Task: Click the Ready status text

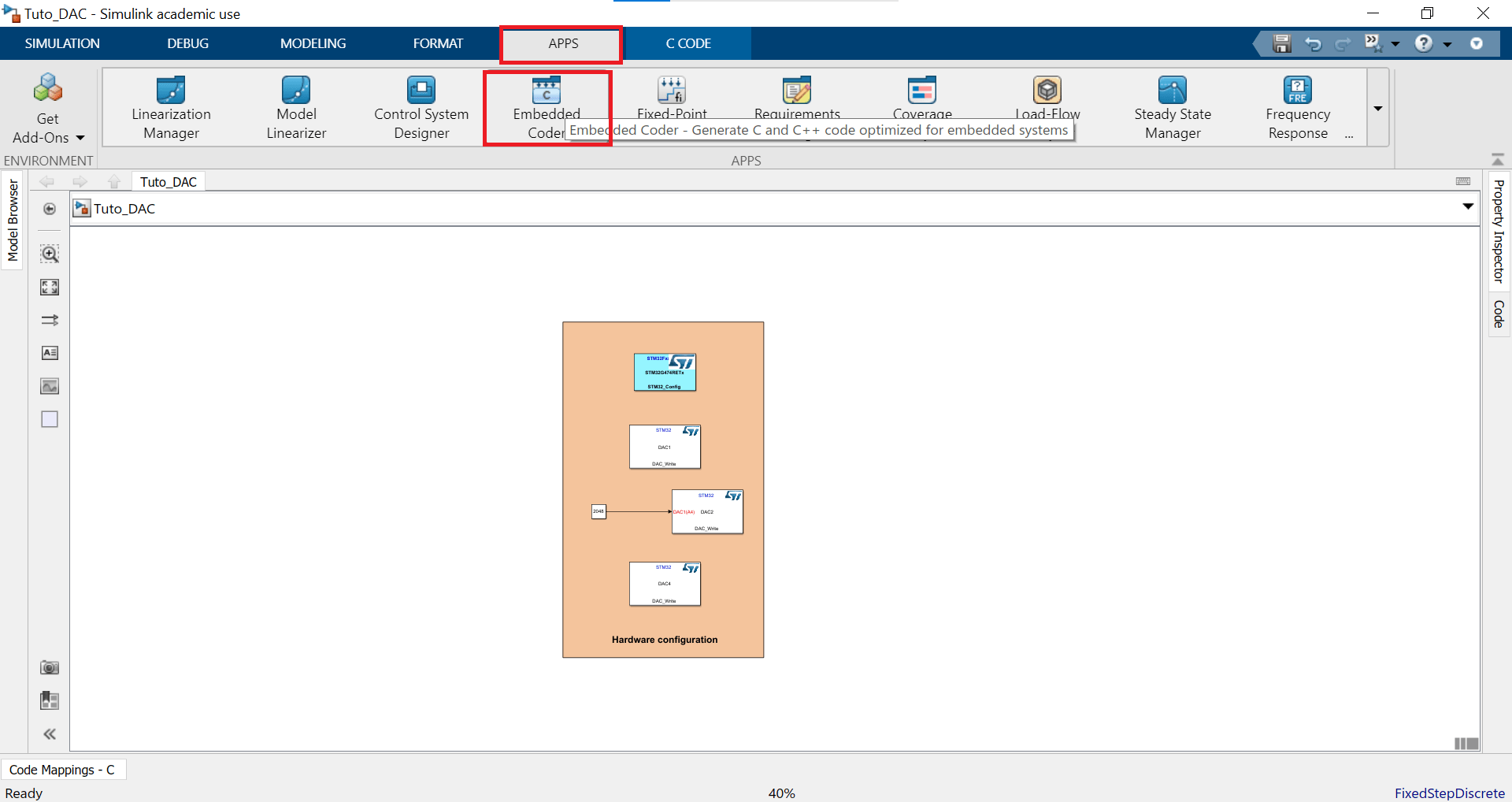Action: 24,793
